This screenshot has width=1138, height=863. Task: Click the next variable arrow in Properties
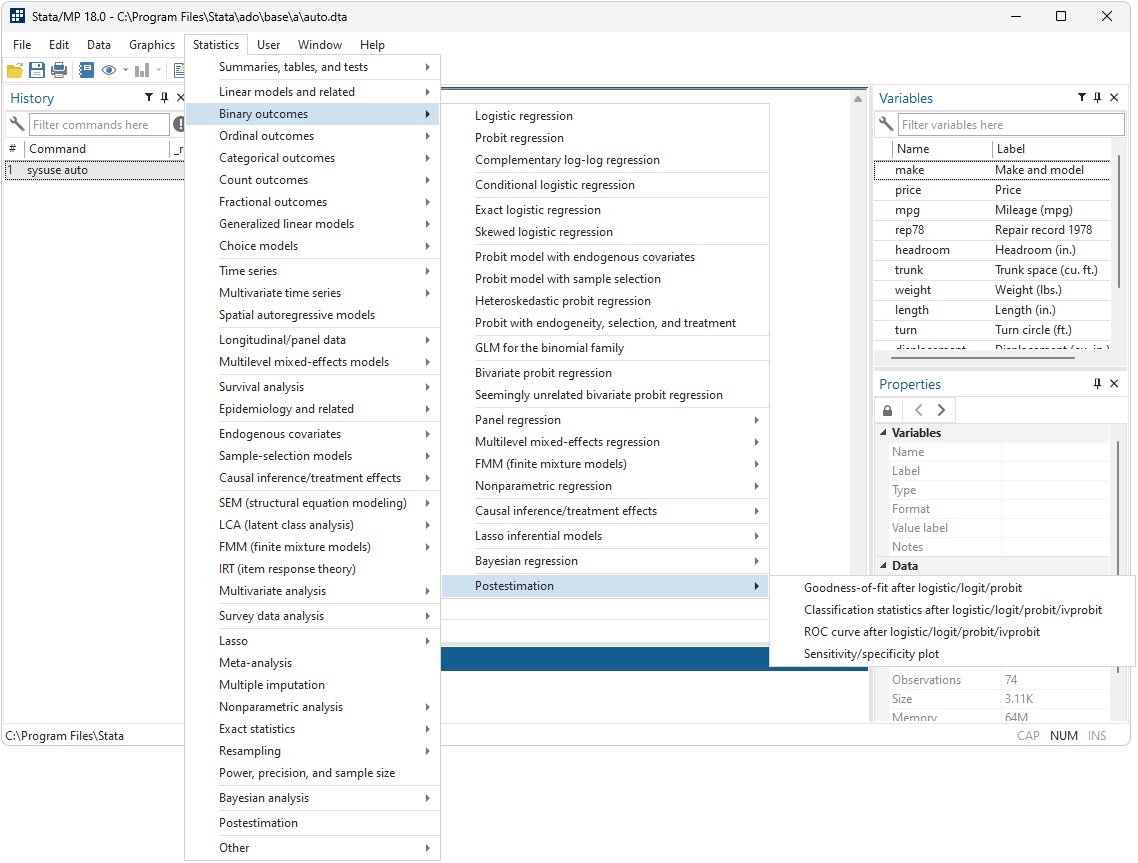(x=941, y=410)
